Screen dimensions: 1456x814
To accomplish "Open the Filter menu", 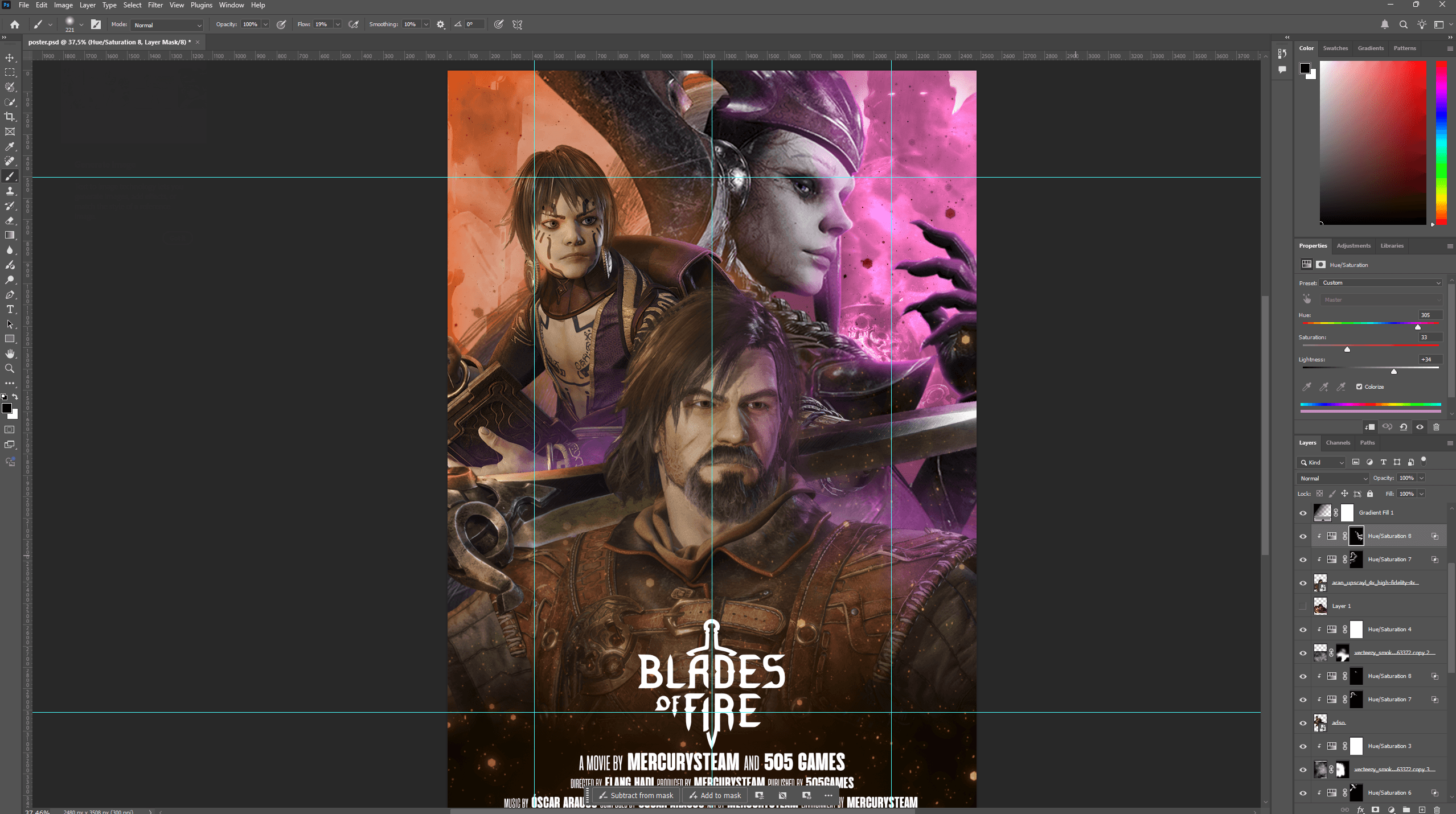I will pyautogui.click(x=155, y=5).
